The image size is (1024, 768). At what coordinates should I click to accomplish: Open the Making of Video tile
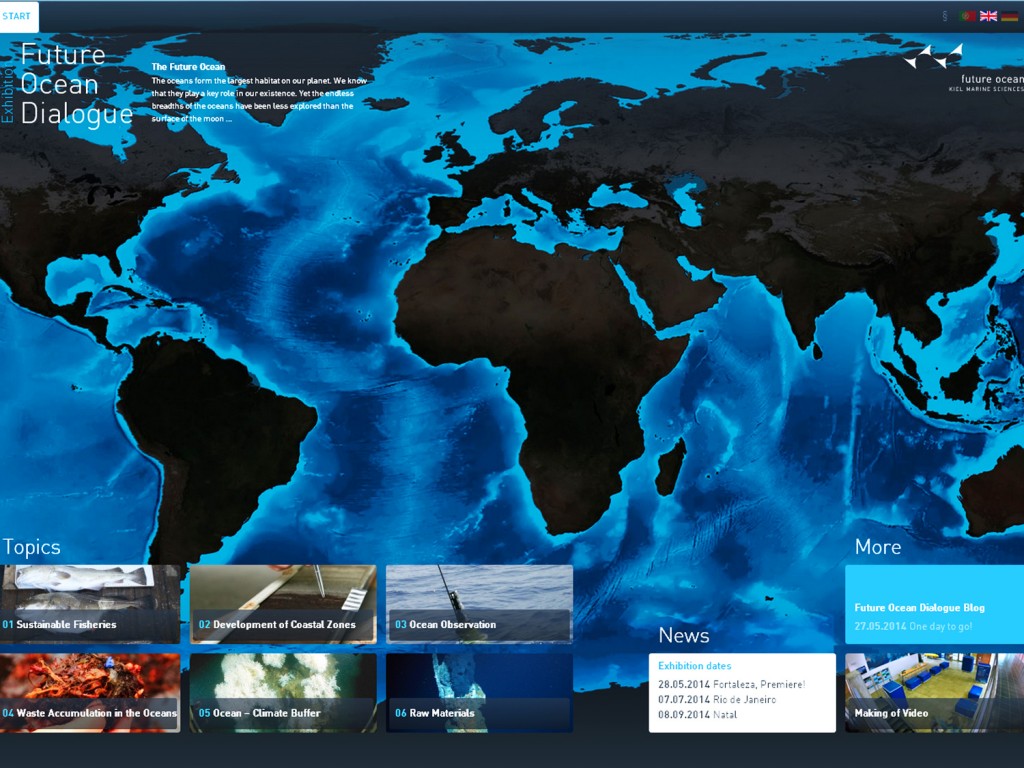point(935,693)
